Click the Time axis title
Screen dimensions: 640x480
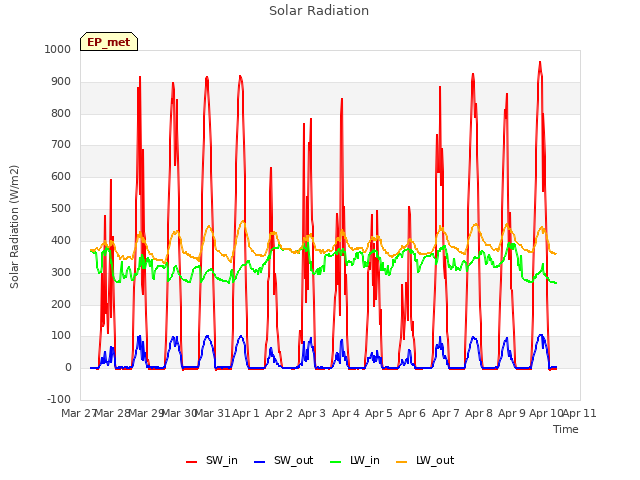point(566,429)
